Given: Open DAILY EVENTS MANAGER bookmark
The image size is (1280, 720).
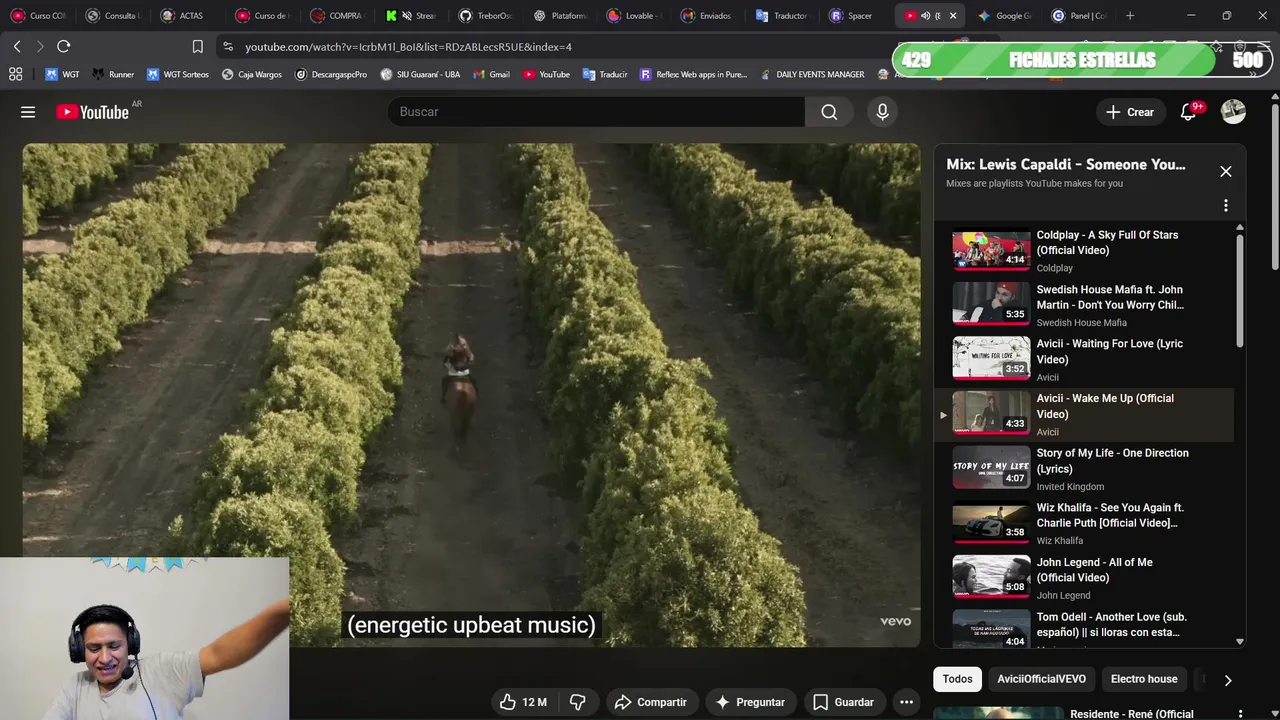Looking at the screenshot, I should 812,74.
